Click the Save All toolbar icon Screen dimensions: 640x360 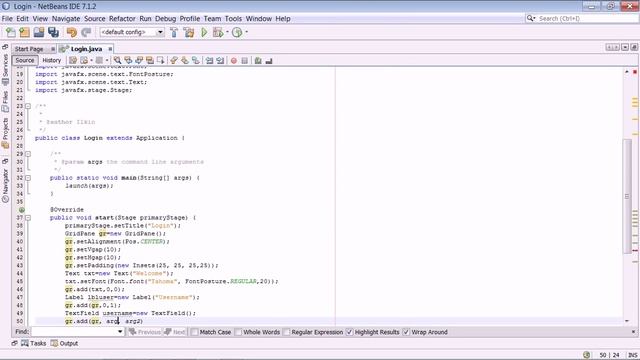(53, 32)
